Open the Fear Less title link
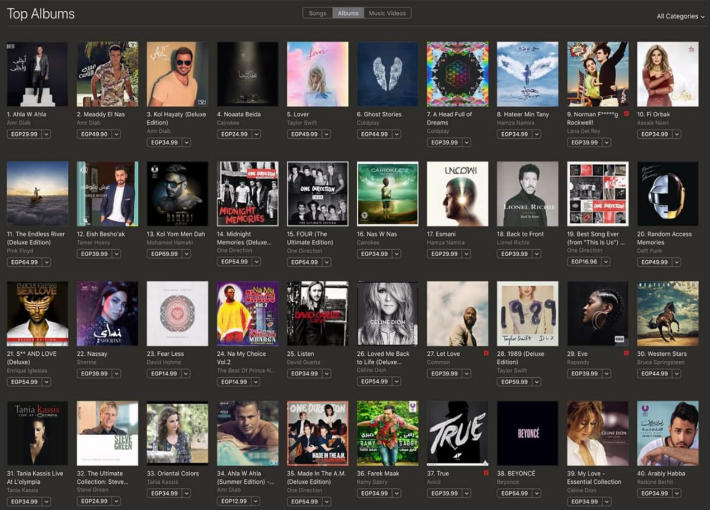Screen dimensions: 710x510 pyautogui.click(x=165, y=354)
